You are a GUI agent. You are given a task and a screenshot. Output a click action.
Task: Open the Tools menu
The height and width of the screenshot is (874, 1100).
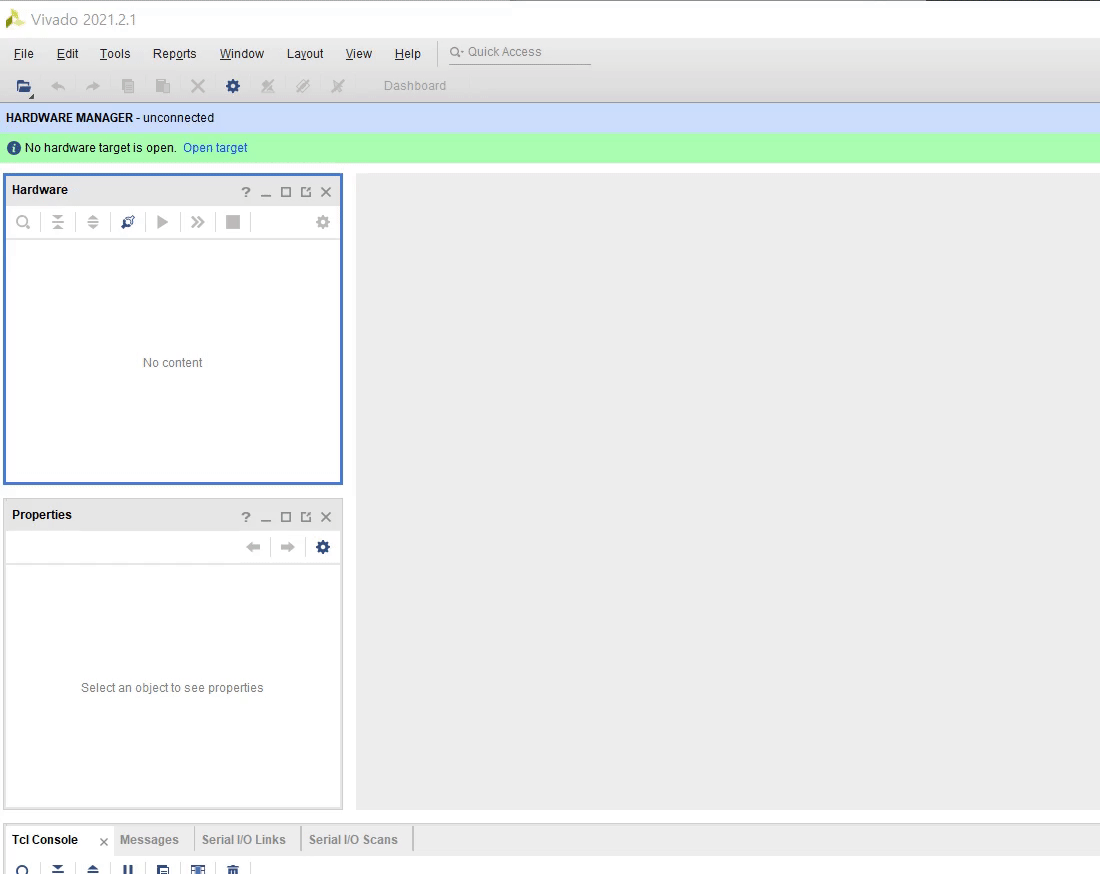click(114, 54)
